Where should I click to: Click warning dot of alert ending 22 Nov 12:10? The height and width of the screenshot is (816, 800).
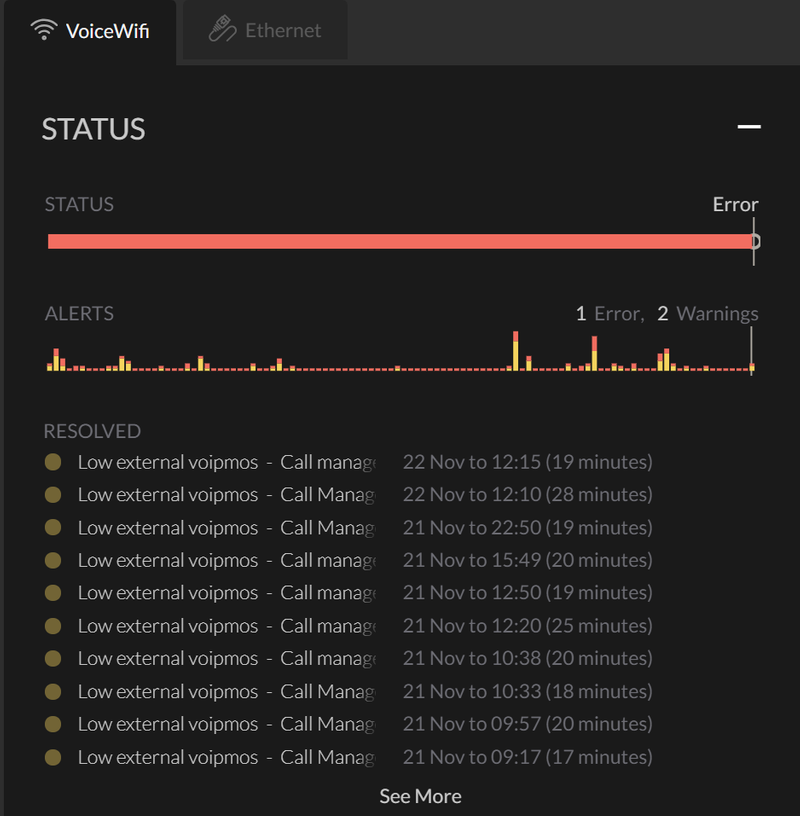click(53, 494)
